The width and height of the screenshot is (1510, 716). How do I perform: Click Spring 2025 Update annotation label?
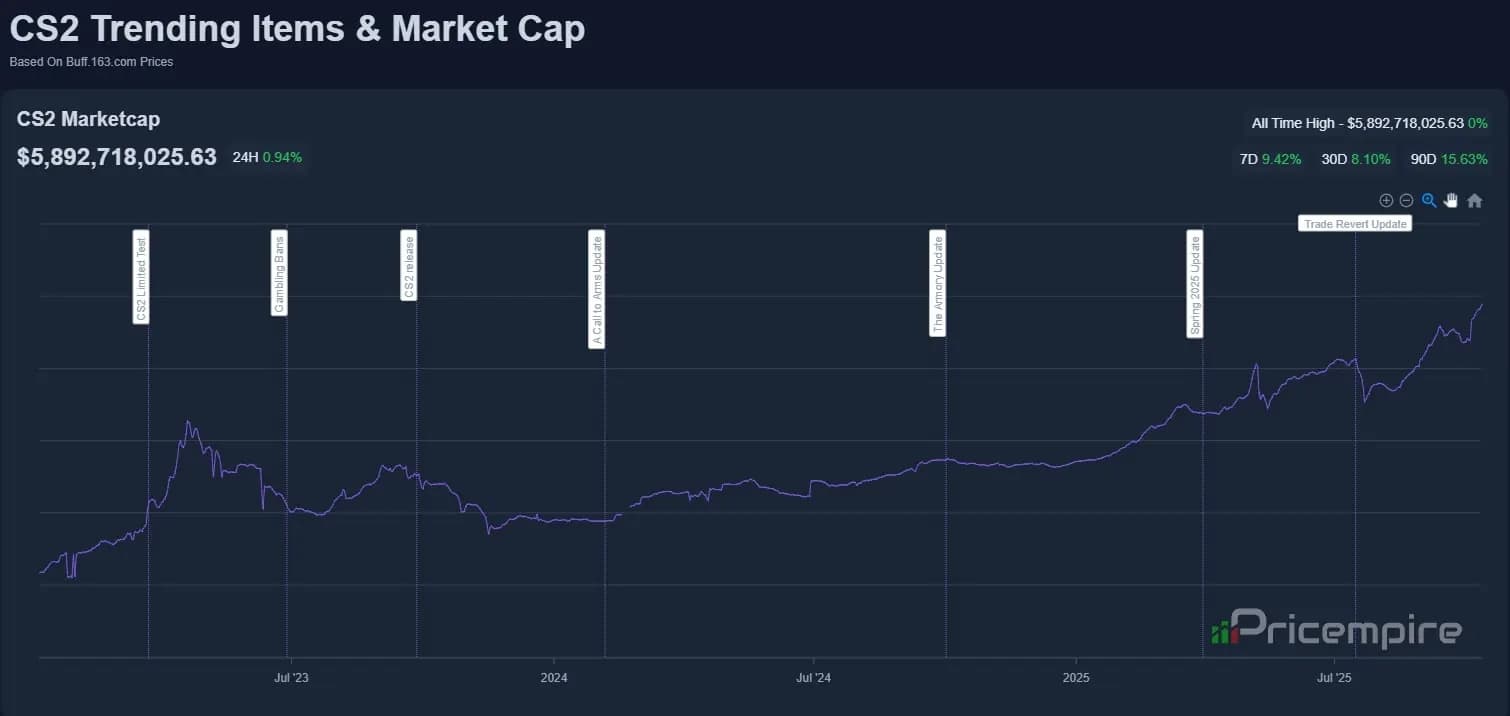[1195, 284]
